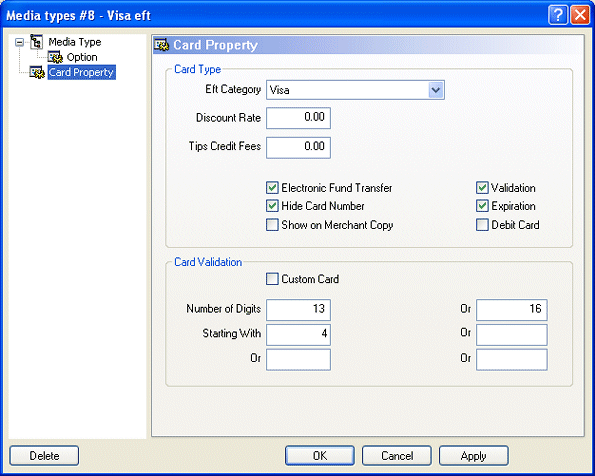Enable the Debit Card checkbox
Viewport: 595px width, 476px height.
tap(482, 225)
